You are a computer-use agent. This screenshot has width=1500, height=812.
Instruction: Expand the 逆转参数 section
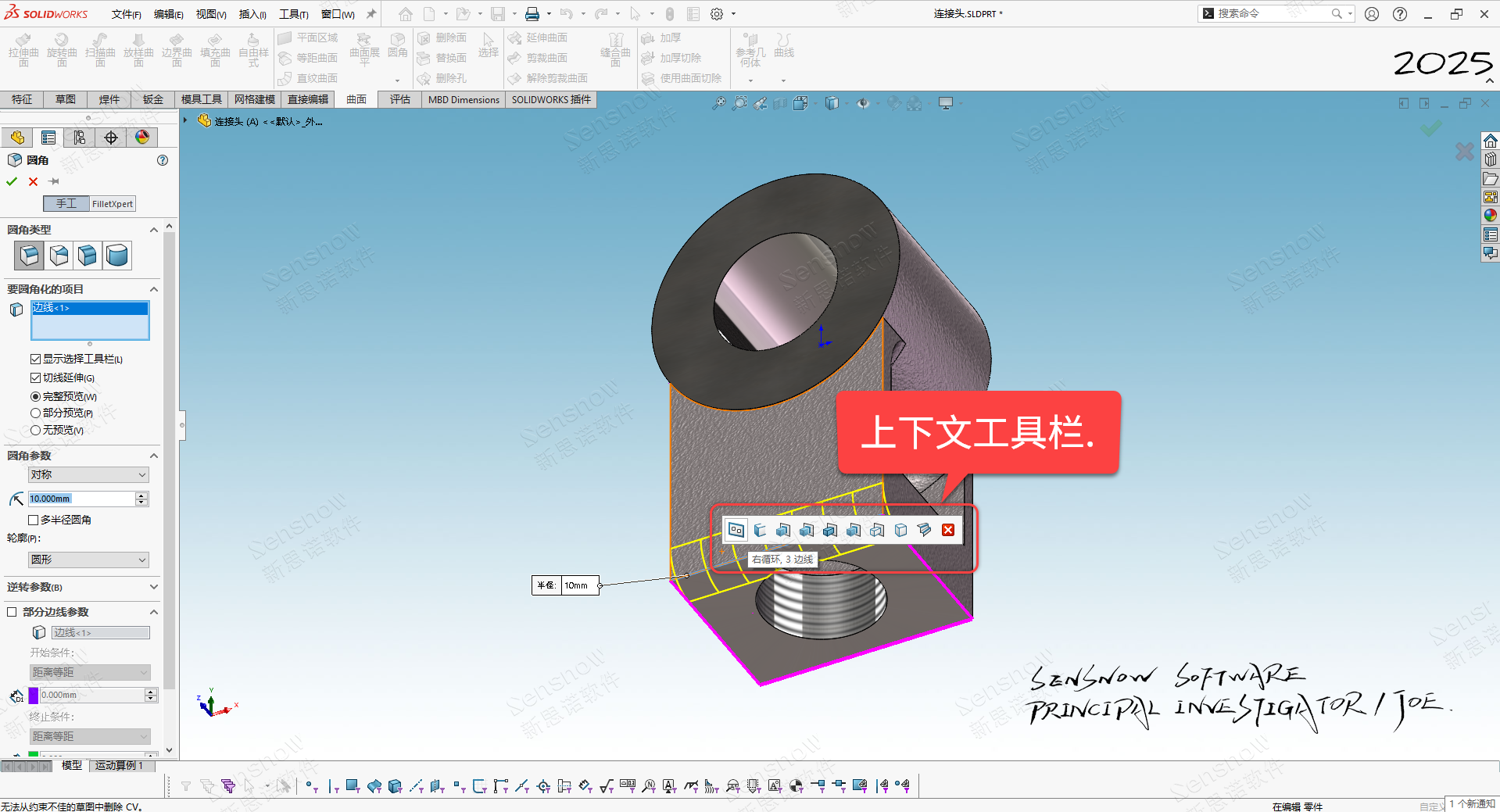153,587
